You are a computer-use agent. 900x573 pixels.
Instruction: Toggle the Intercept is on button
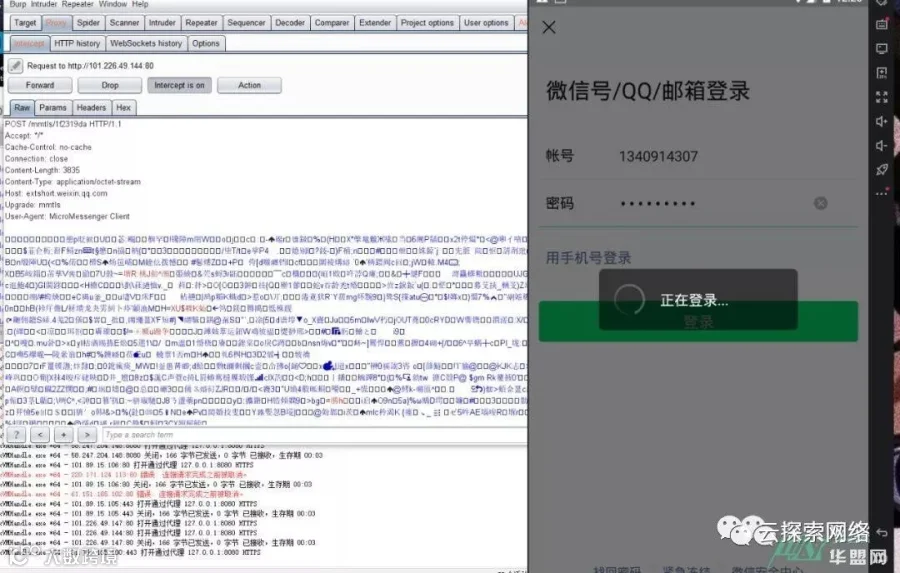click(x=179, y=85)
